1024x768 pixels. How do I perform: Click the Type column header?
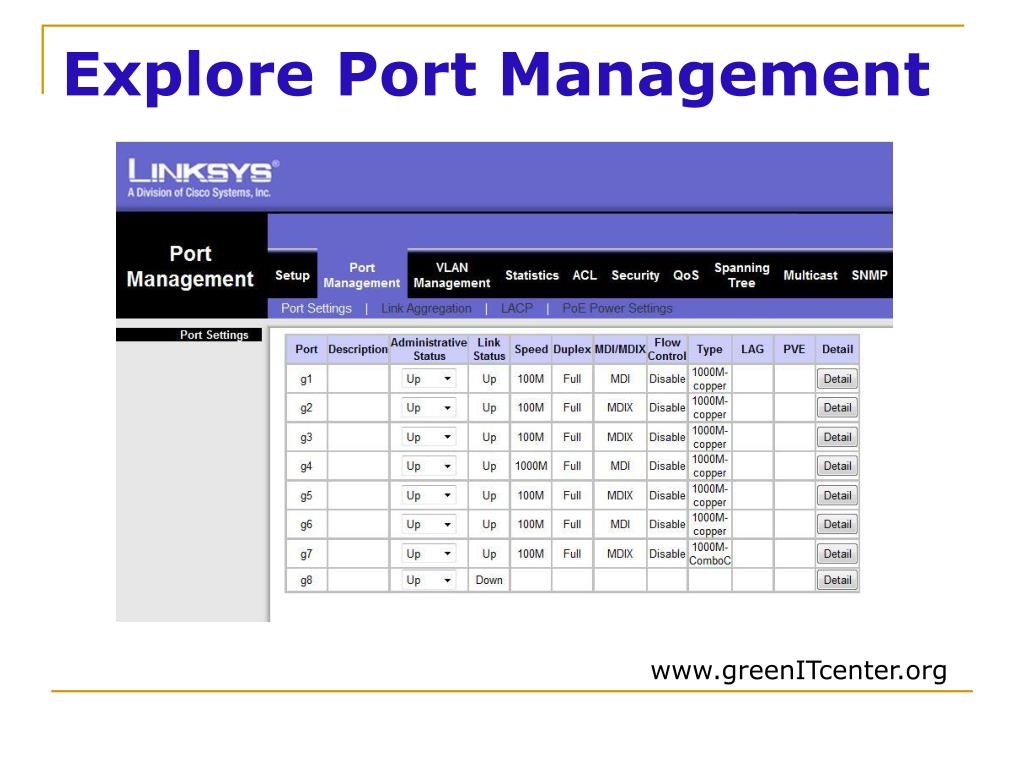709,349
